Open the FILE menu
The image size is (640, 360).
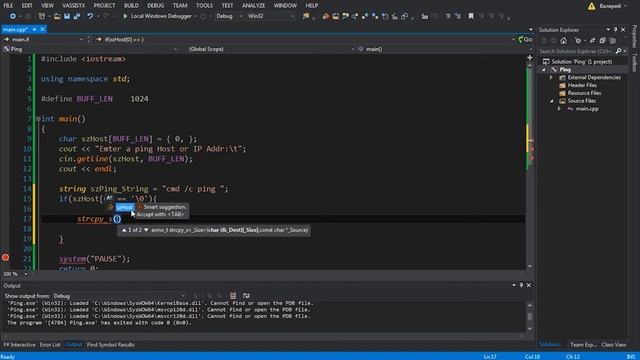point(8,6)
